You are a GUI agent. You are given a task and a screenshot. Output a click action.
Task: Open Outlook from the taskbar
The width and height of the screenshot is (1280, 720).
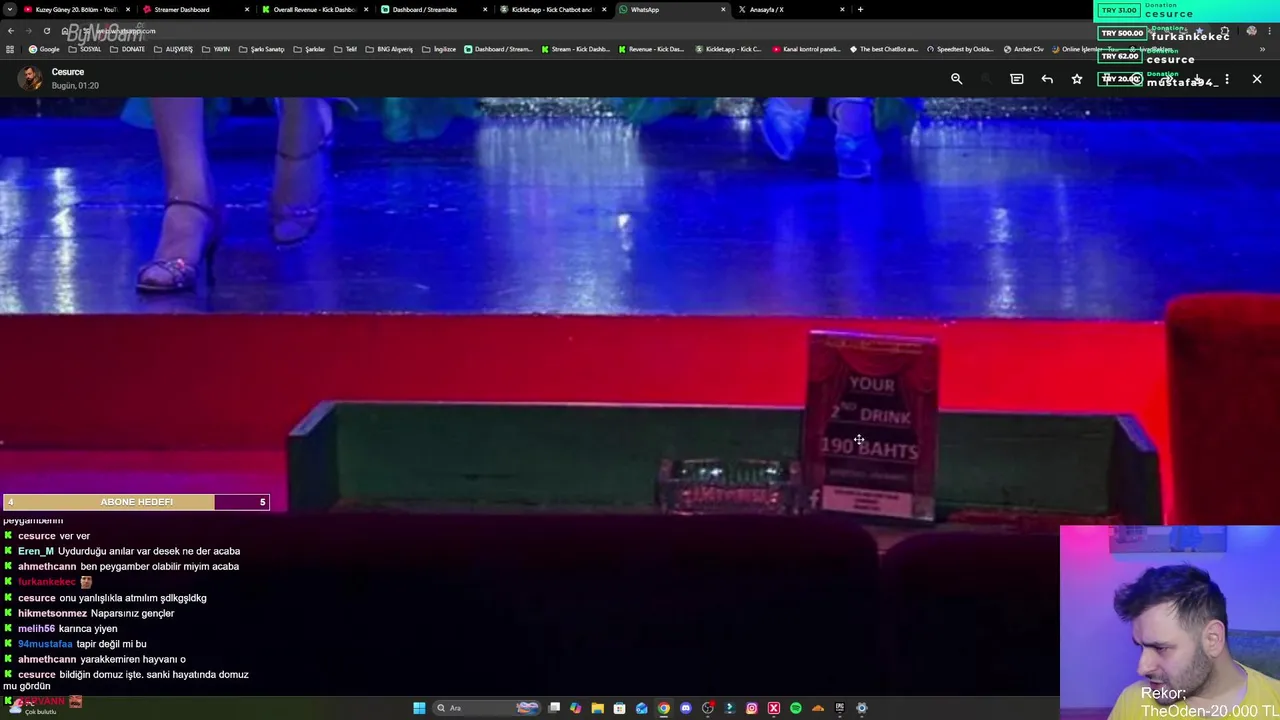coord(642,708)
